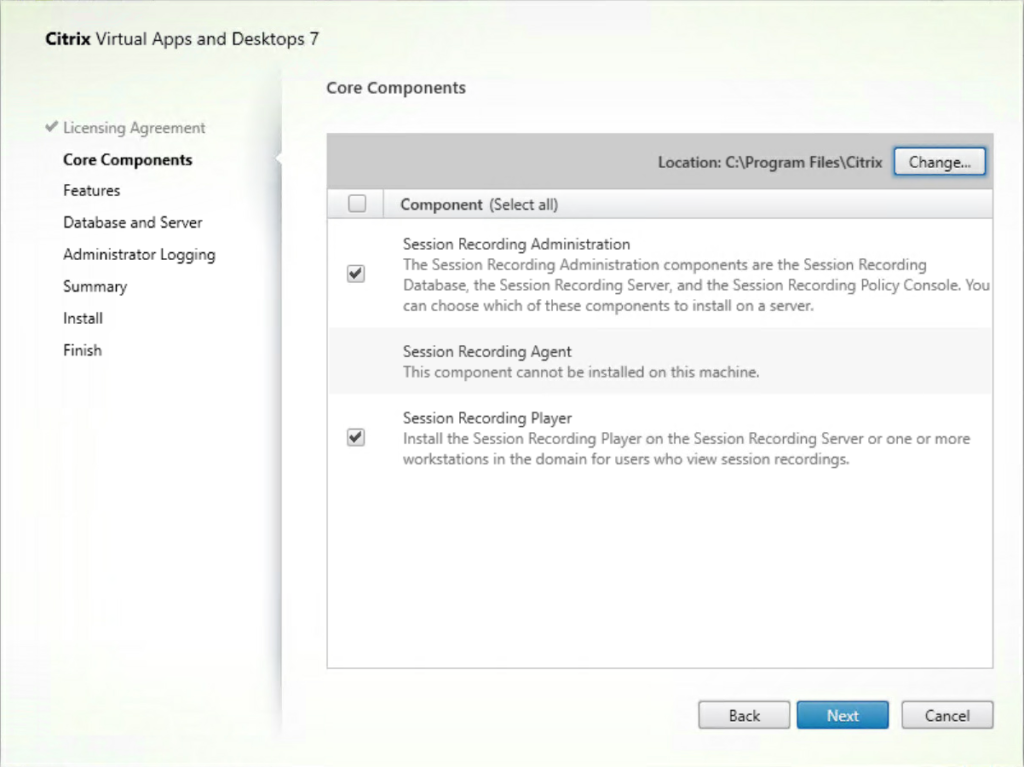Cancel the installation wizard
The width and height of the screenshot is (1024, 767).
947,715
